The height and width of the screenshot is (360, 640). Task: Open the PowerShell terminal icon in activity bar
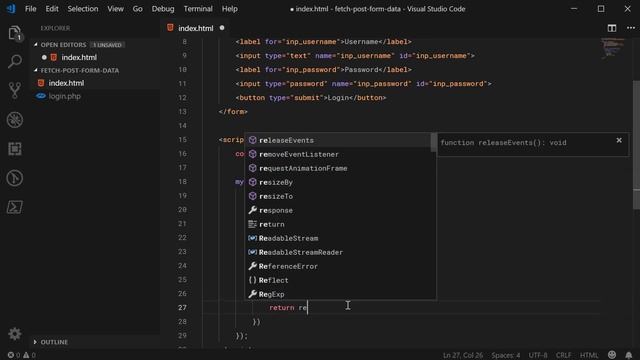15,207
